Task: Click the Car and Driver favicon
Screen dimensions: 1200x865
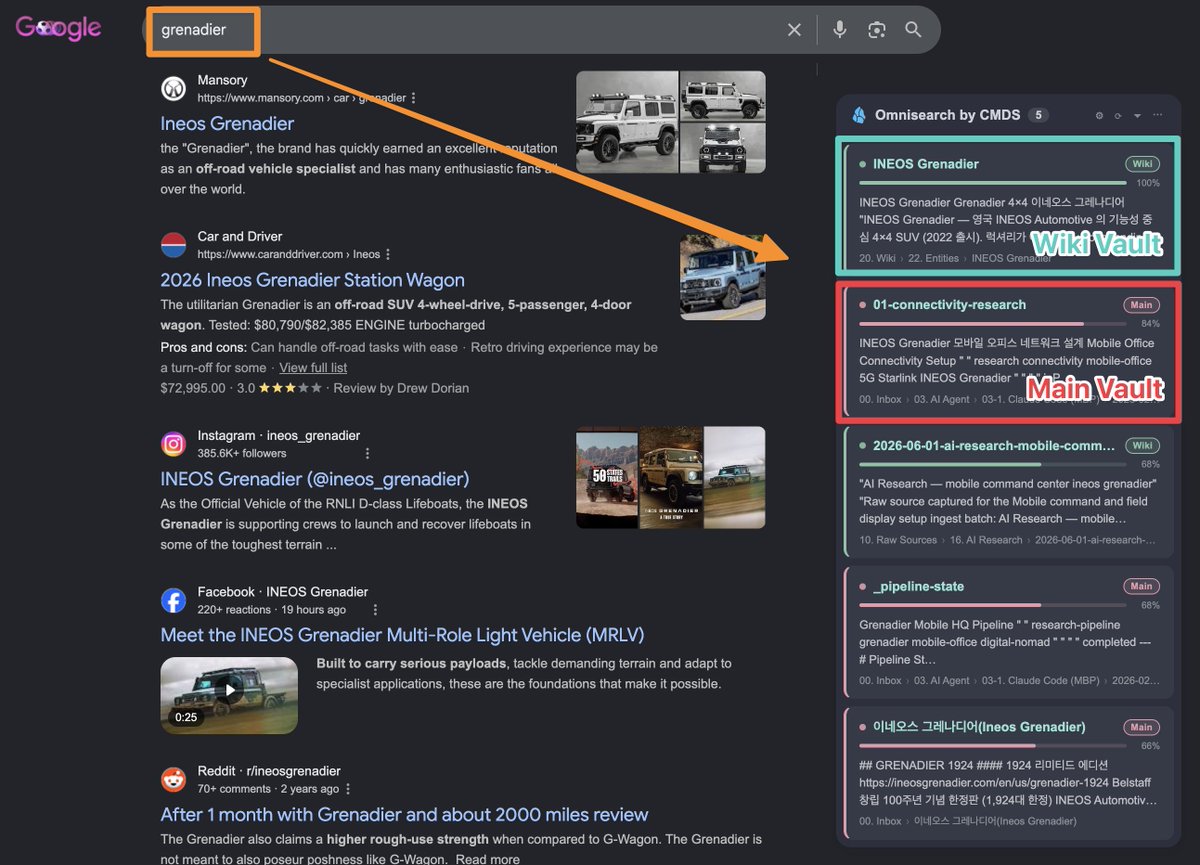Action: coord(173,245)
